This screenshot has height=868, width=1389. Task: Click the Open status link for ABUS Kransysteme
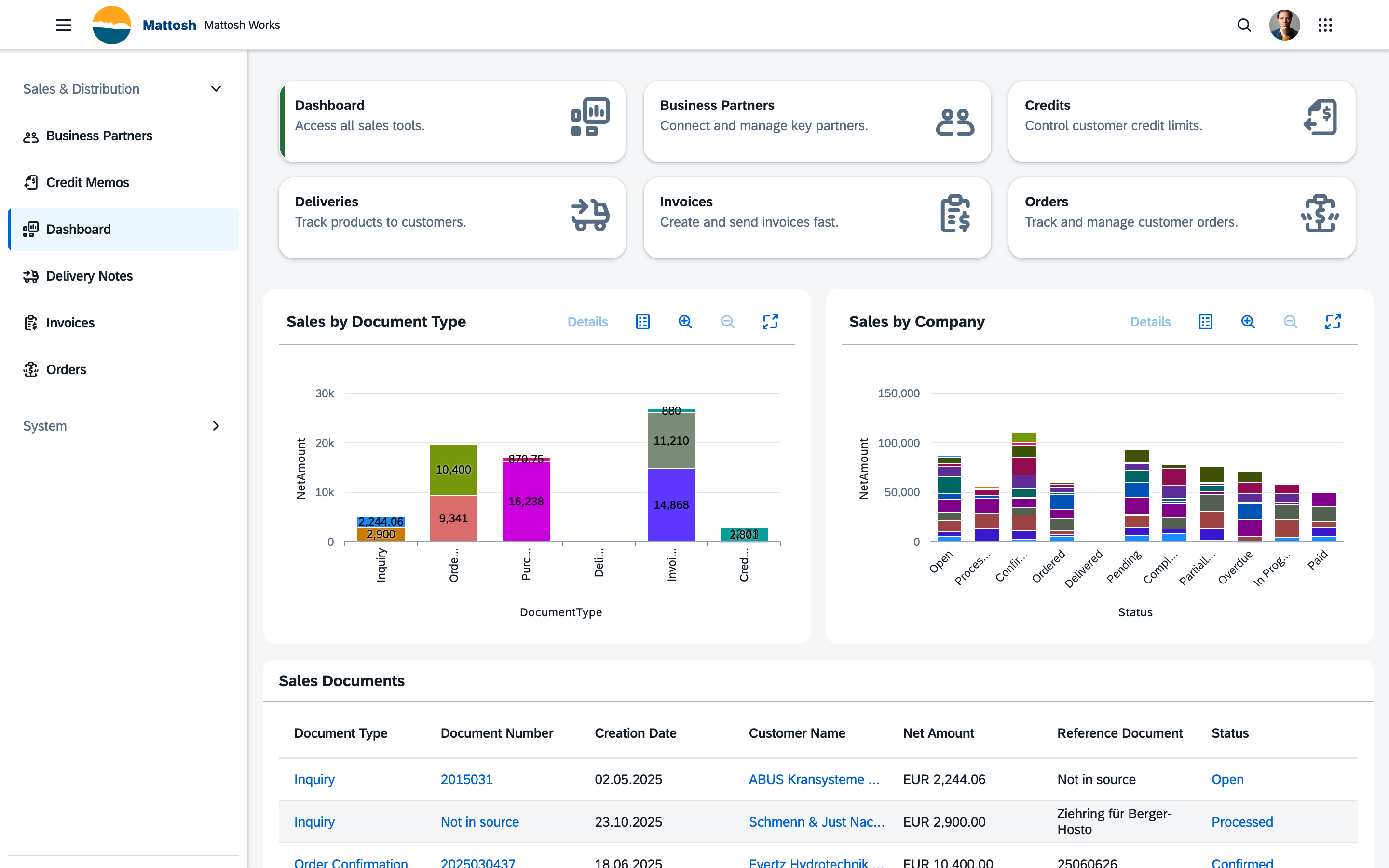(1227, 779)
